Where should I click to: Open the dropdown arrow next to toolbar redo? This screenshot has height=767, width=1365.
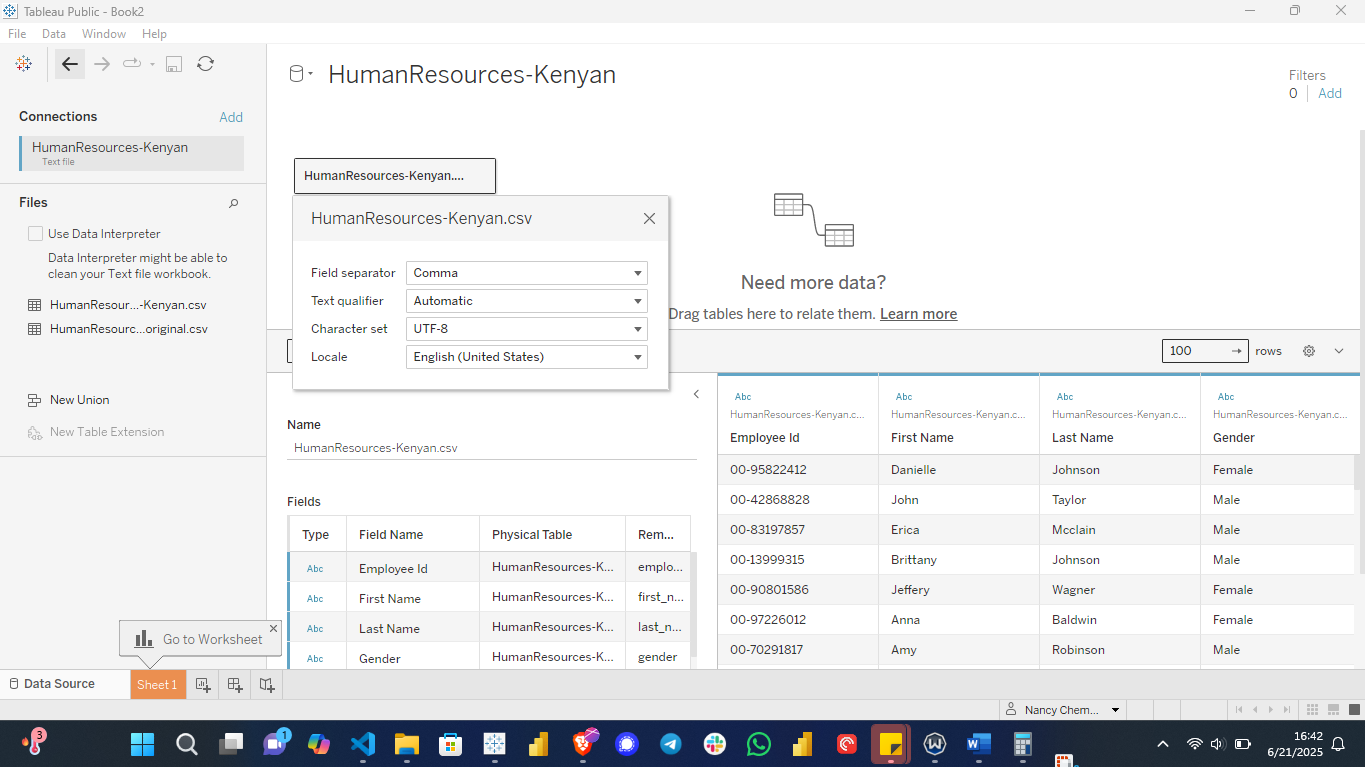152,64
